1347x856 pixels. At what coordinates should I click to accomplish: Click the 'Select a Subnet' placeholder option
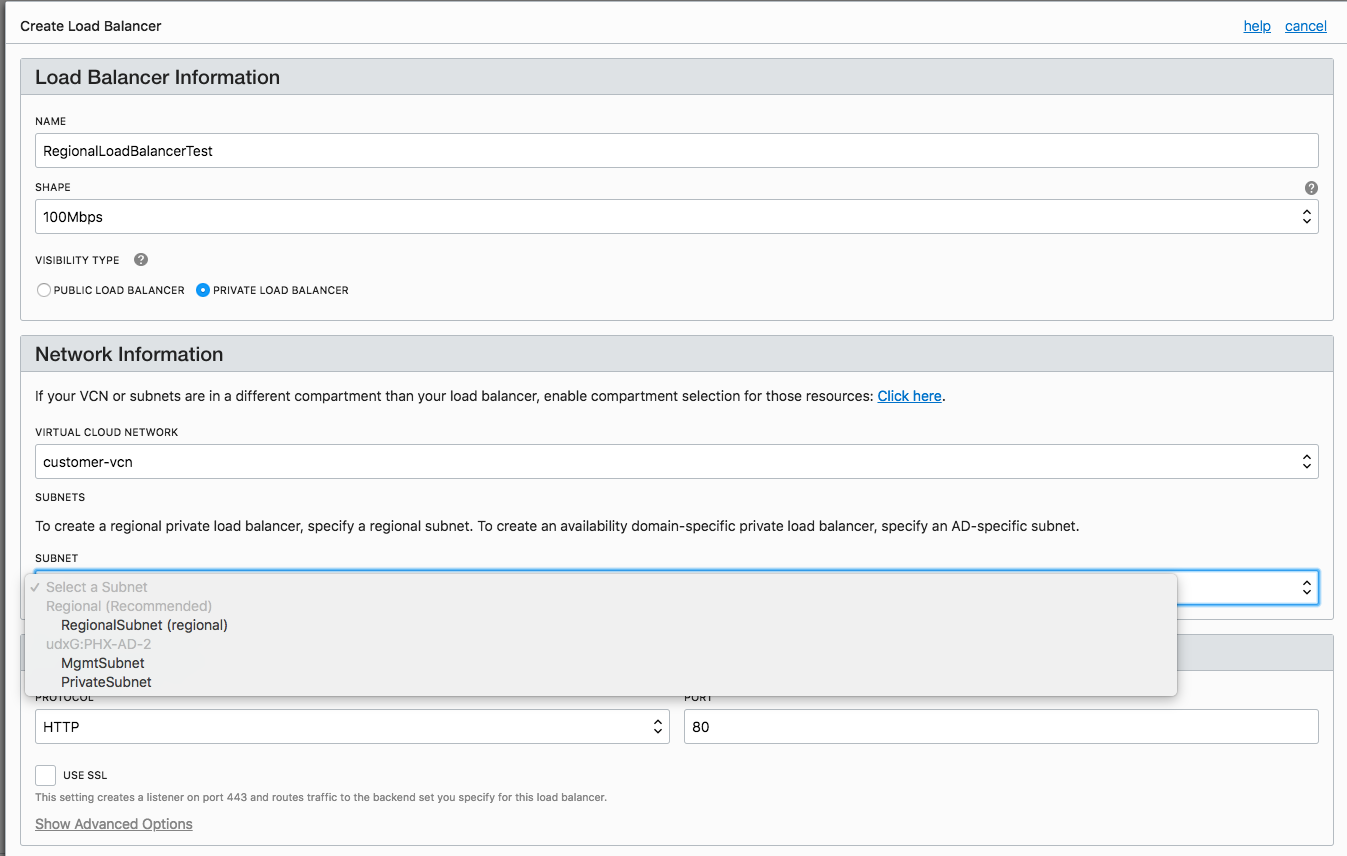pos(97,587)
